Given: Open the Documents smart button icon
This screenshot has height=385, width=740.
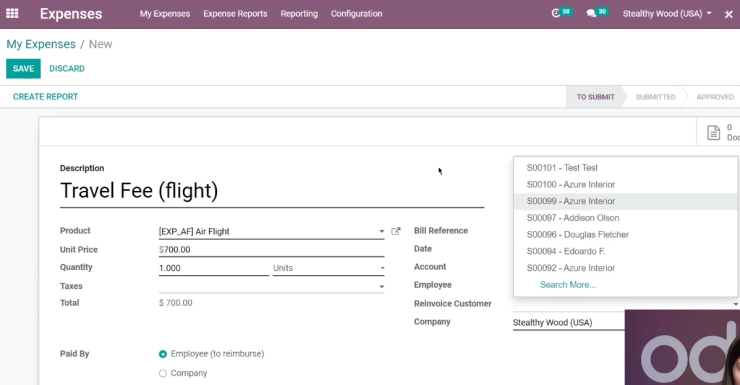Looking at the screenshot, I should 714,133.
